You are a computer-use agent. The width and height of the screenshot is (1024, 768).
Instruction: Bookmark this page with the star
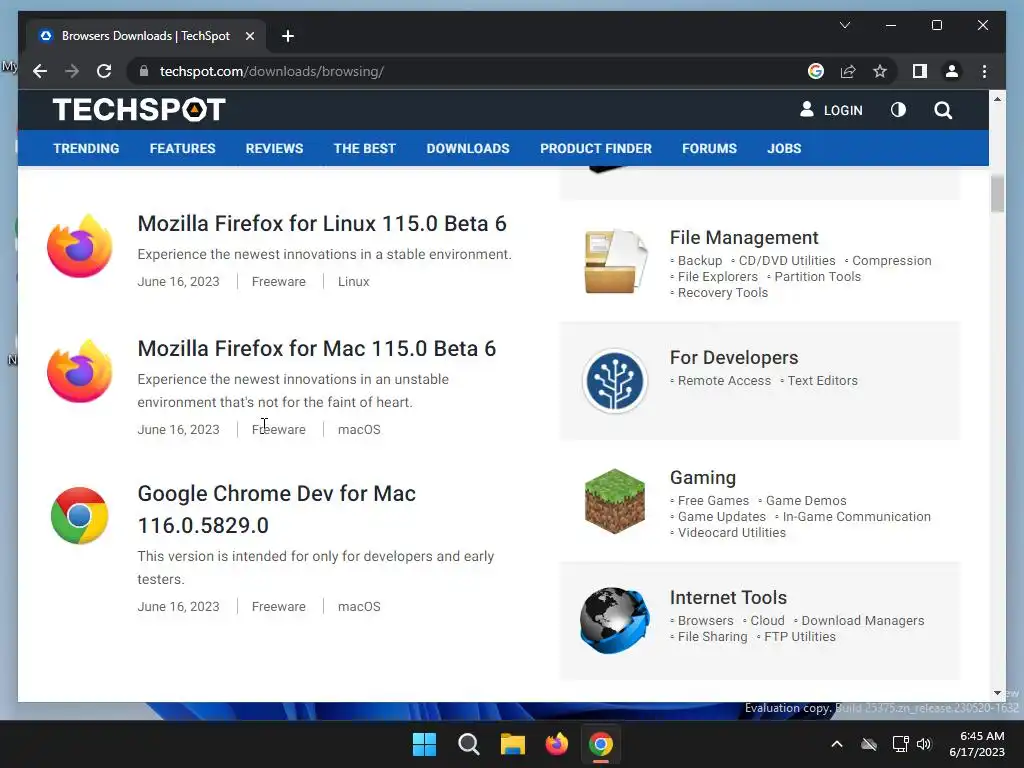click(x=880, y=71)
